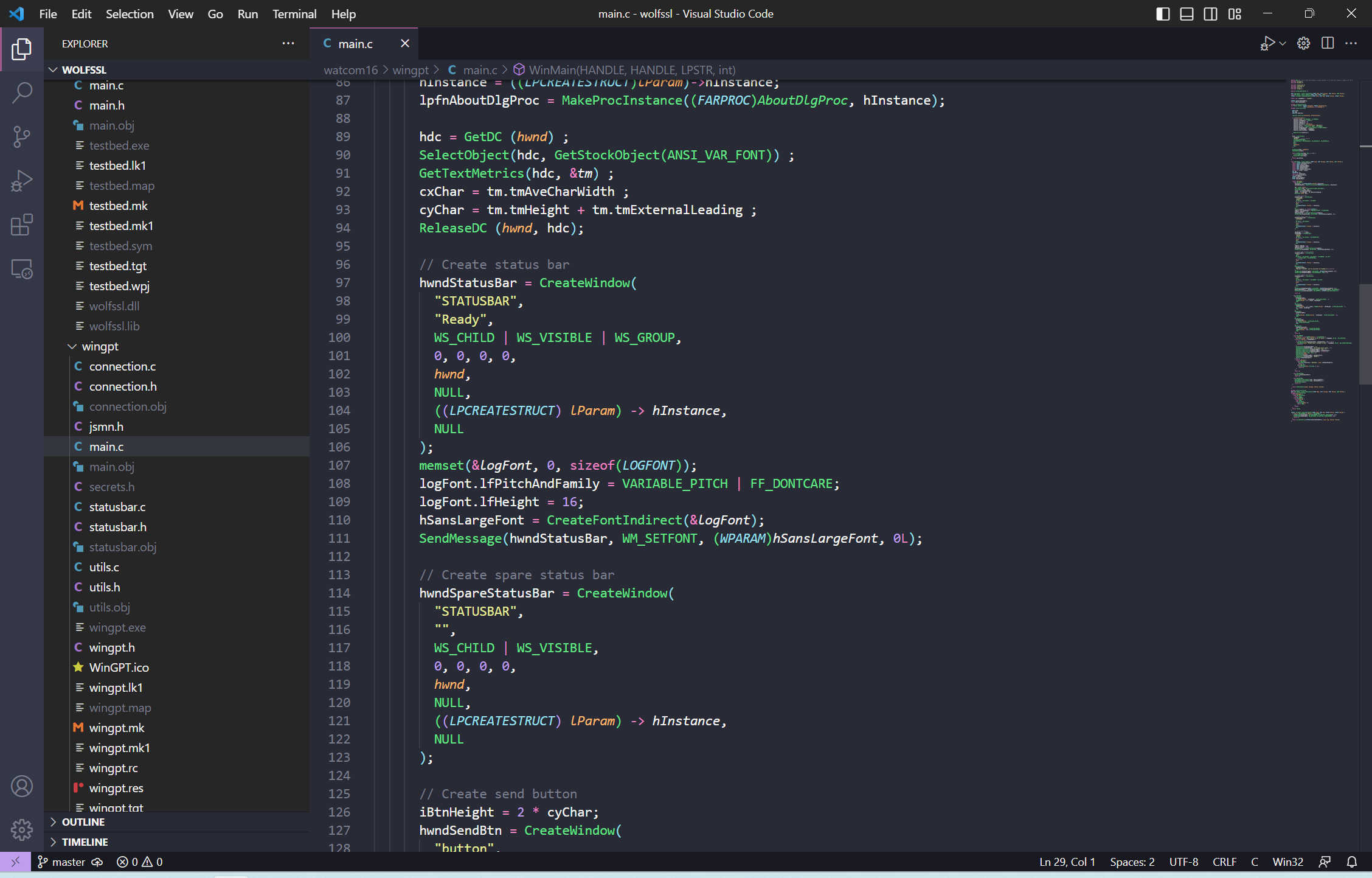This screenshot has height=878, width=1372.
Task: Change CRLF line ending setting
Action: pyautogui.click(x=1224, y=862)
